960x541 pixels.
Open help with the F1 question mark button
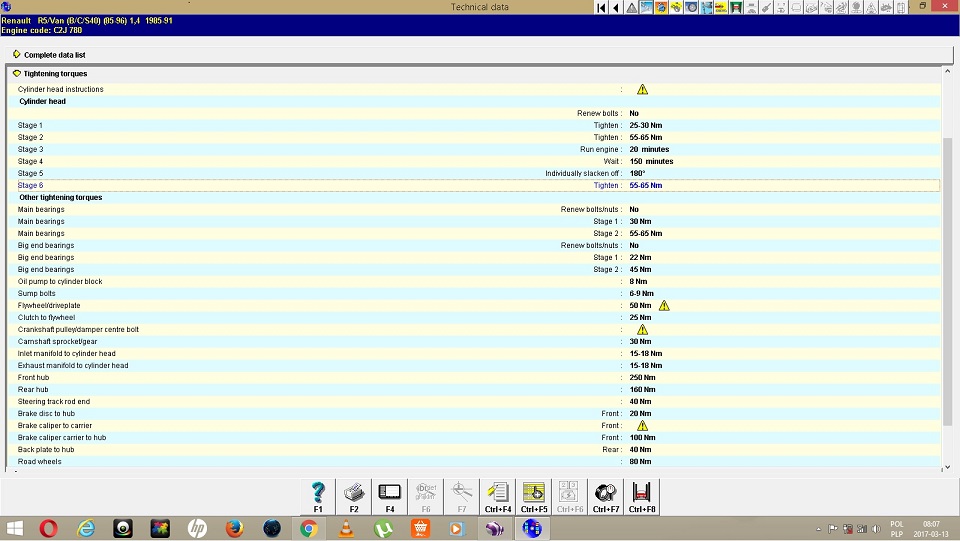point(318,496)
